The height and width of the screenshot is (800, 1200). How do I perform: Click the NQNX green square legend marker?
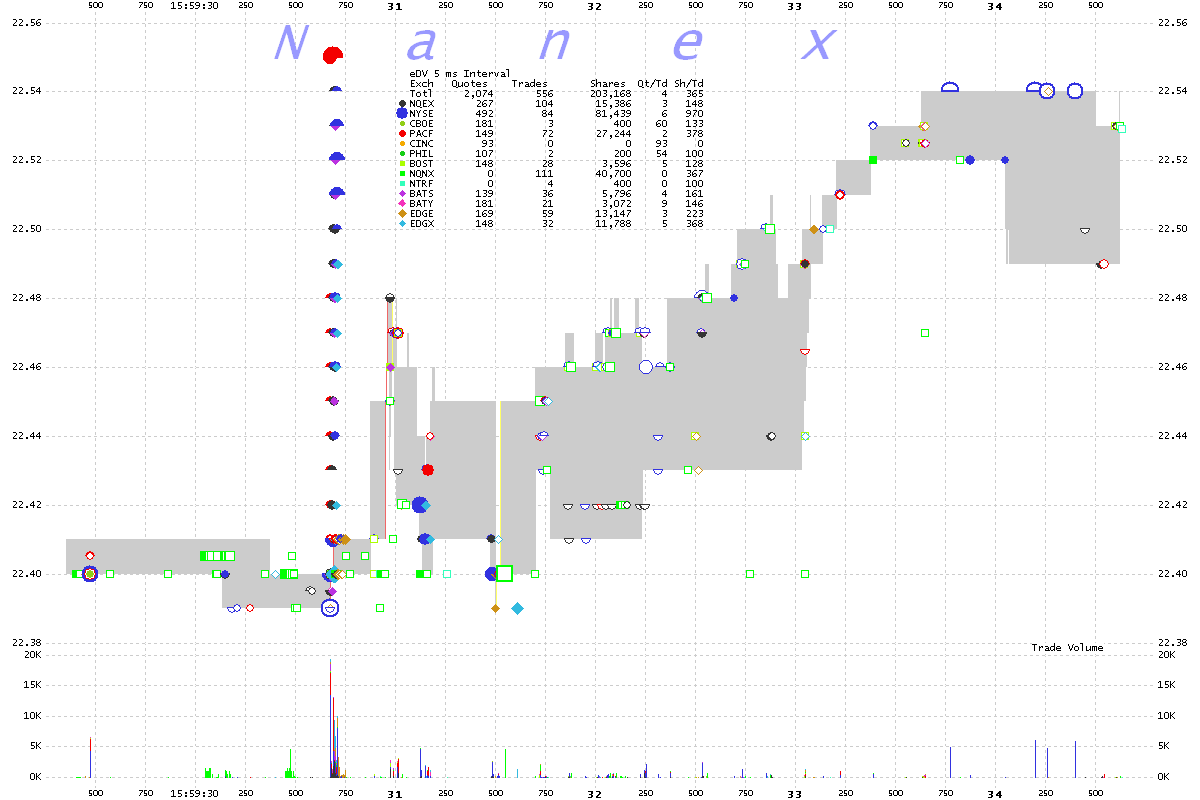pos(402,173)
